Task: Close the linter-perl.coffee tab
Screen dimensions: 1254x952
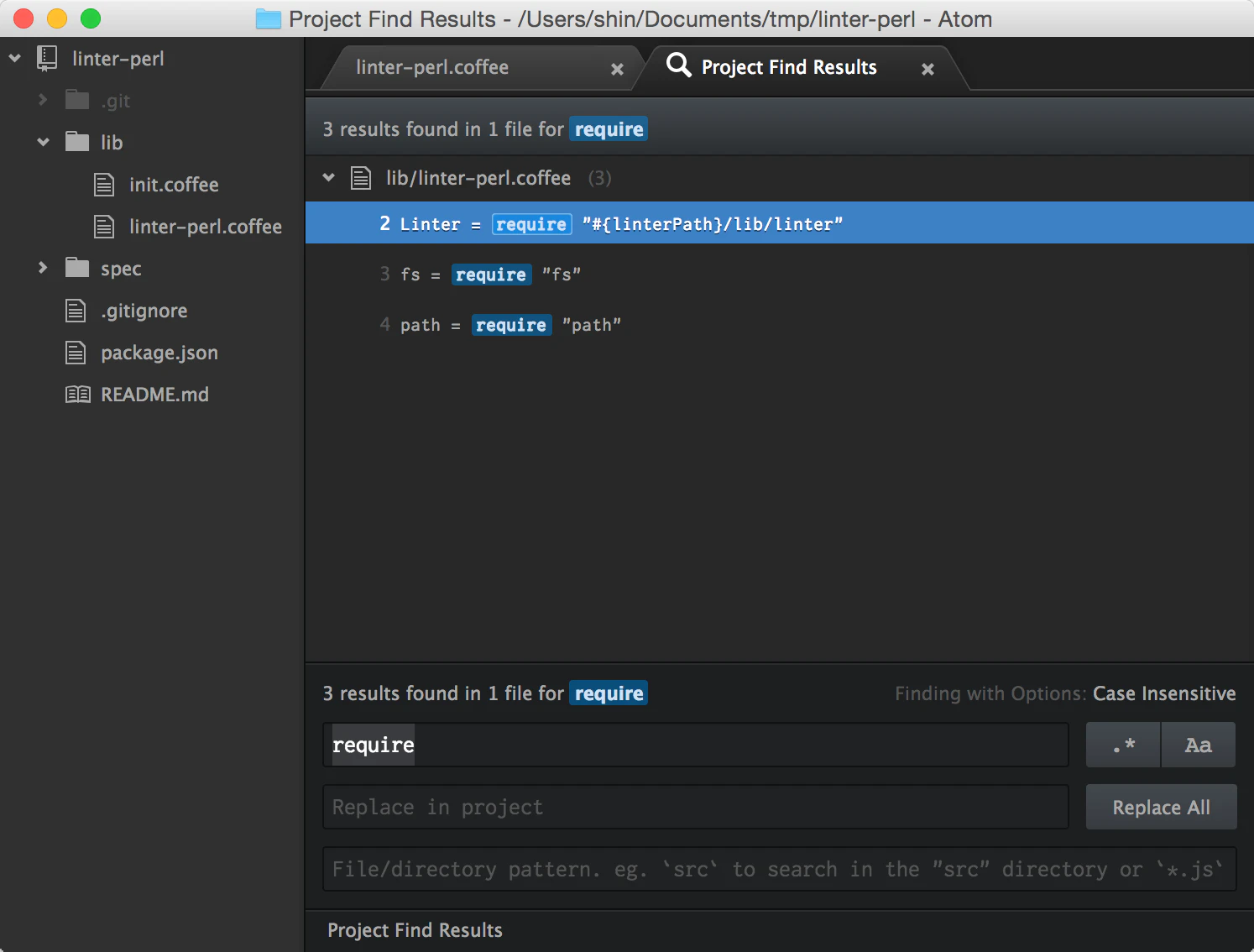Action: (617, 69)
